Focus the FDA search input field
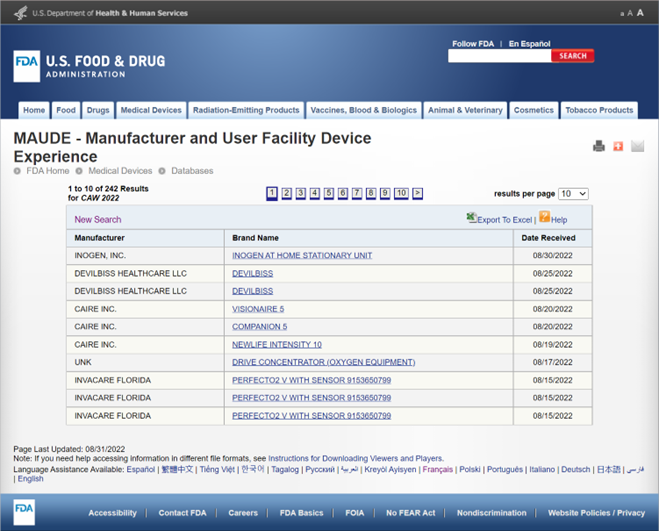 (499, 56)
